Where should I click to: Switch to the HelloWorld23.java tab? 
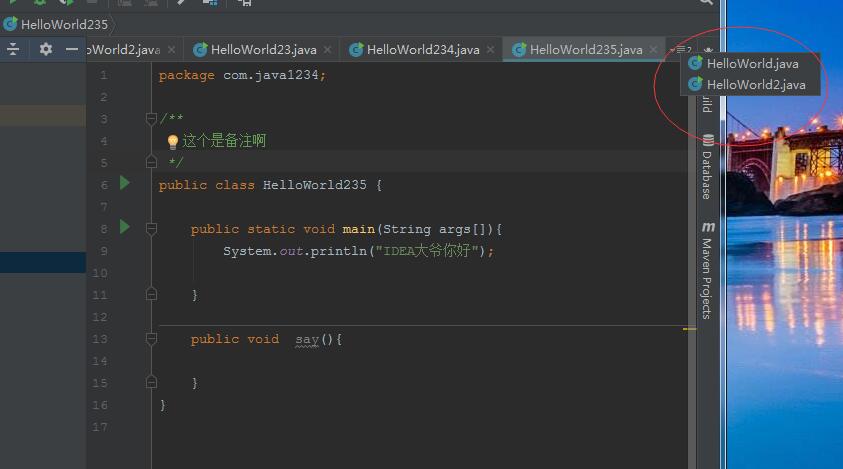coord(263,49)
